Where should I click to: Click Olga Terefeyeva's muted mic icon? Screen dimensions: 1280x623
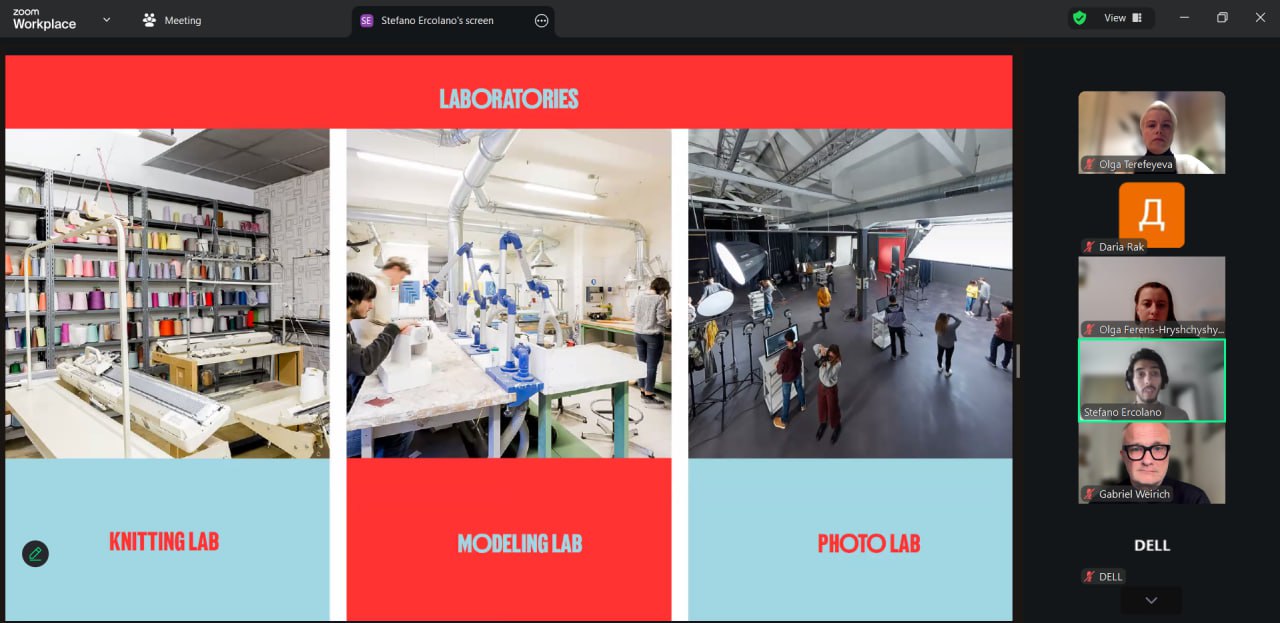tap(1090, 164)
